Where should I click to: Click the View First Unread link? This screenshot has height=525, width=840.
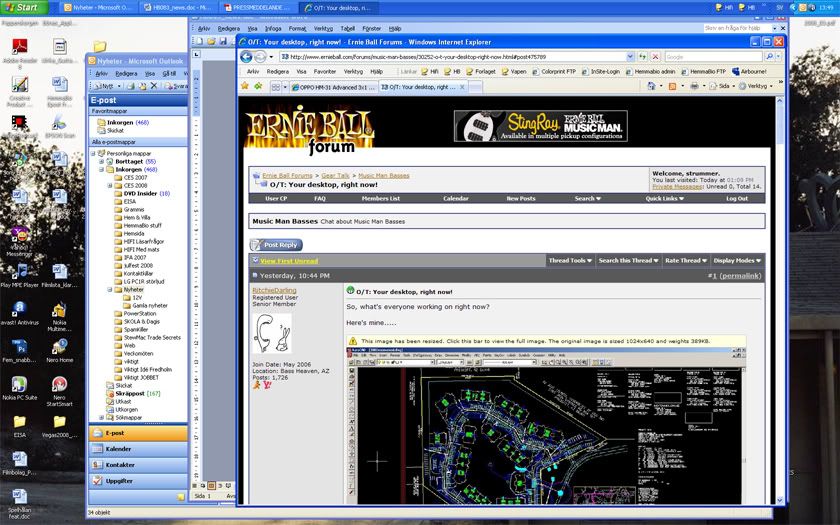tap(289, 261)
